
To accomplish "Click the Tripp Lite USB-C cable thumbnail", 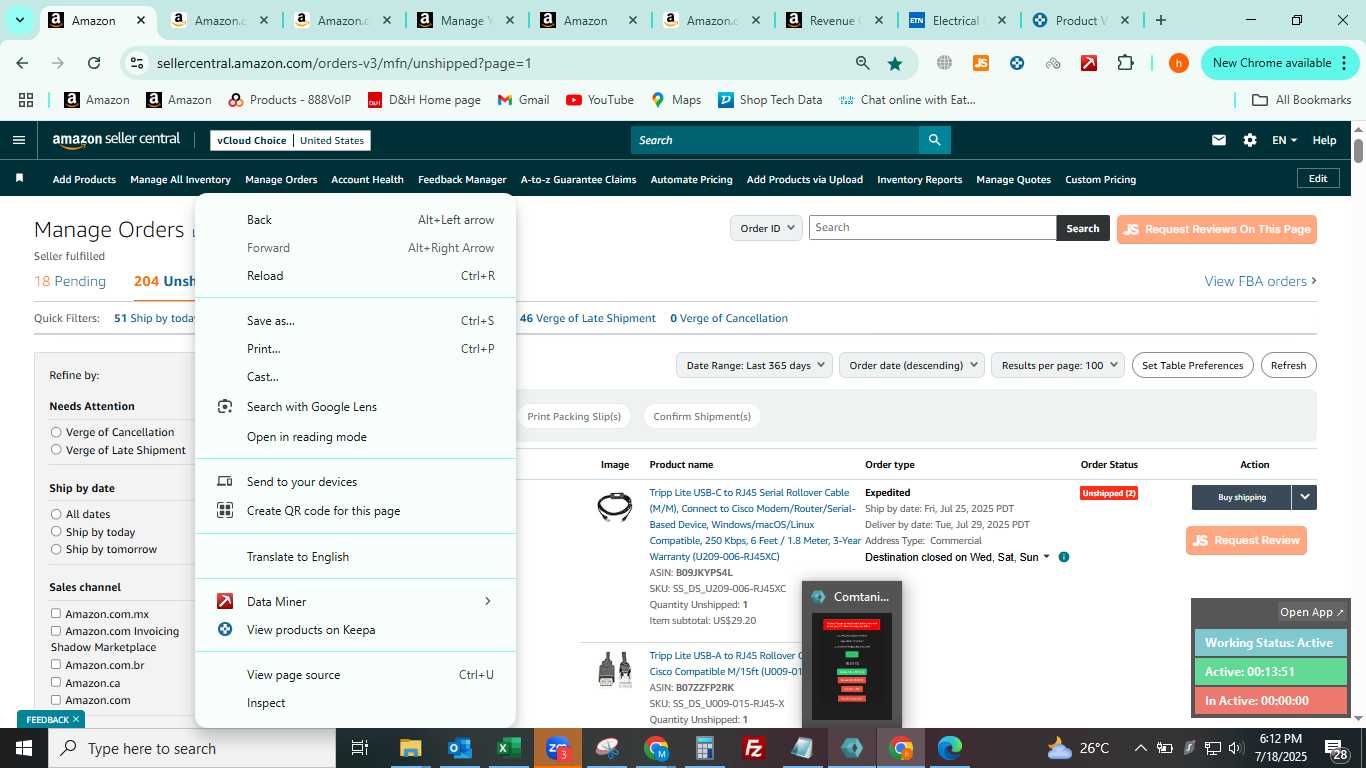I will point(614,507).
